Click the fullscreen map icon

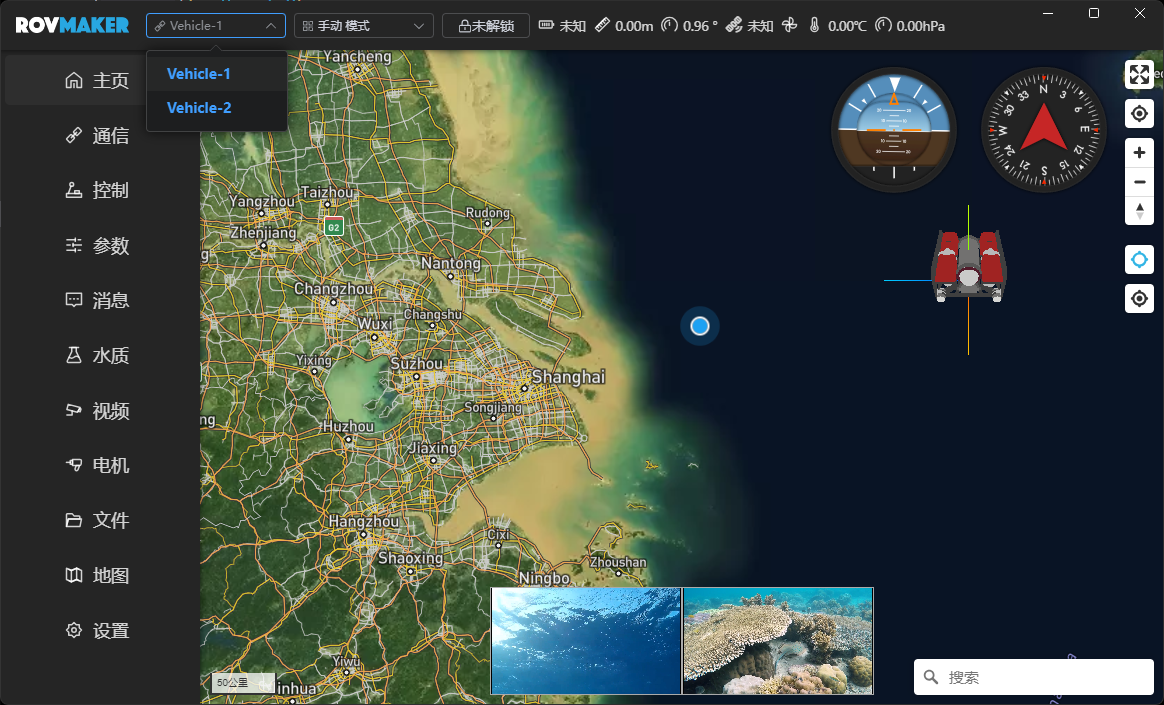[1139, 75]
